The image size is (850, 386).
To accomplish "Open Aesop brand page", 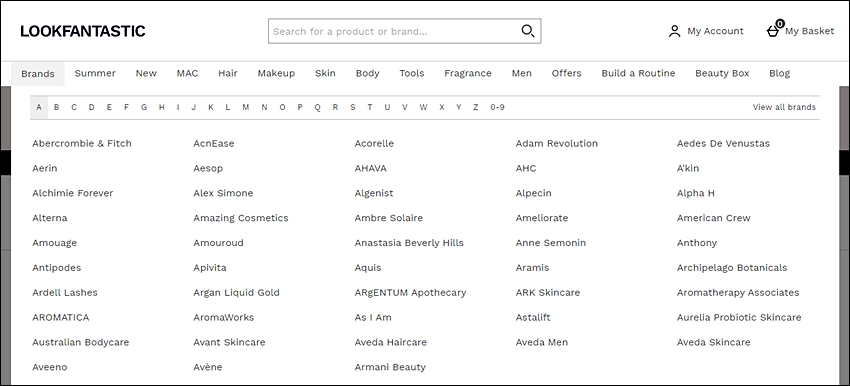I will [208, 169].
